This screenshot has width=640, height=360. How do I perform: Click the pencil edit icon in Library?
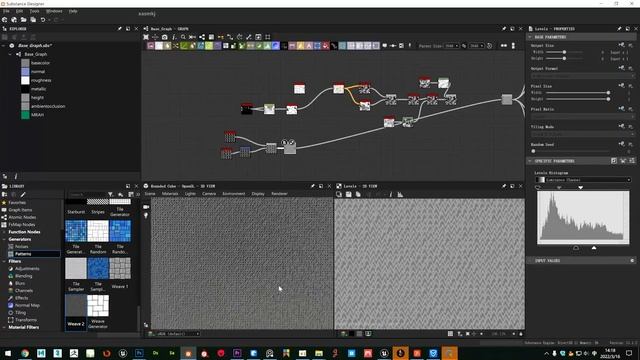click(x=23, y=195)
